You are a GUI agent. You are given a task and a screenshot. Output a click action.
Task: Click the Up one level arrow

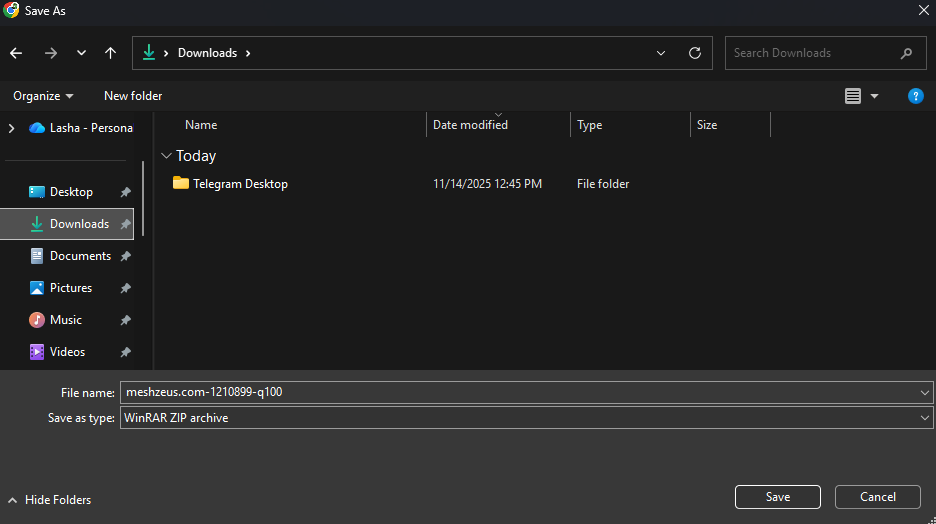(110, 53)
